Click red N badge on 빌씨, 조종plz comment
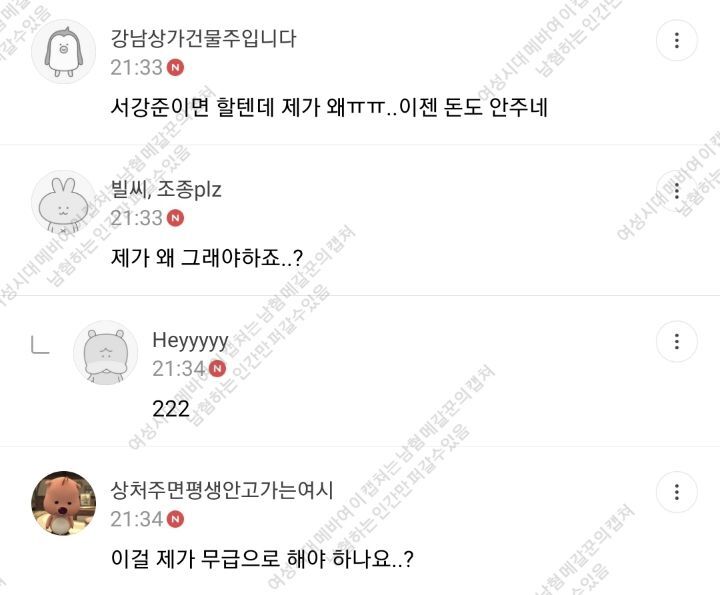 pyautogui.click(x=175, y=218)
